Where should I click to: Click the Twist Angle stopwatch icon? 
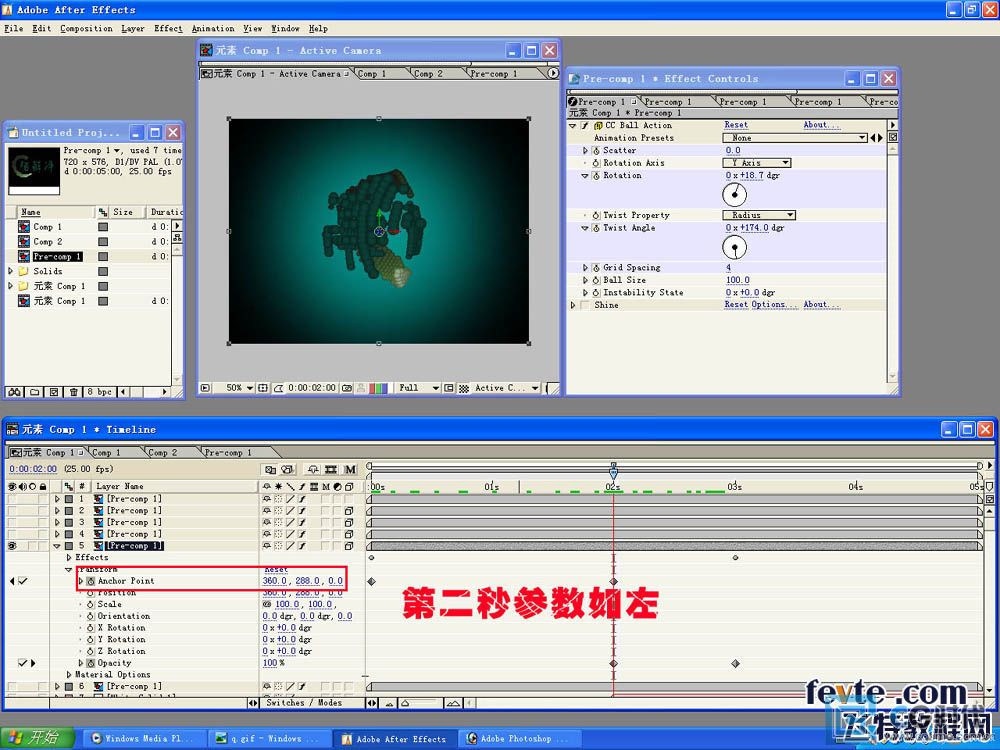[596, 228]
